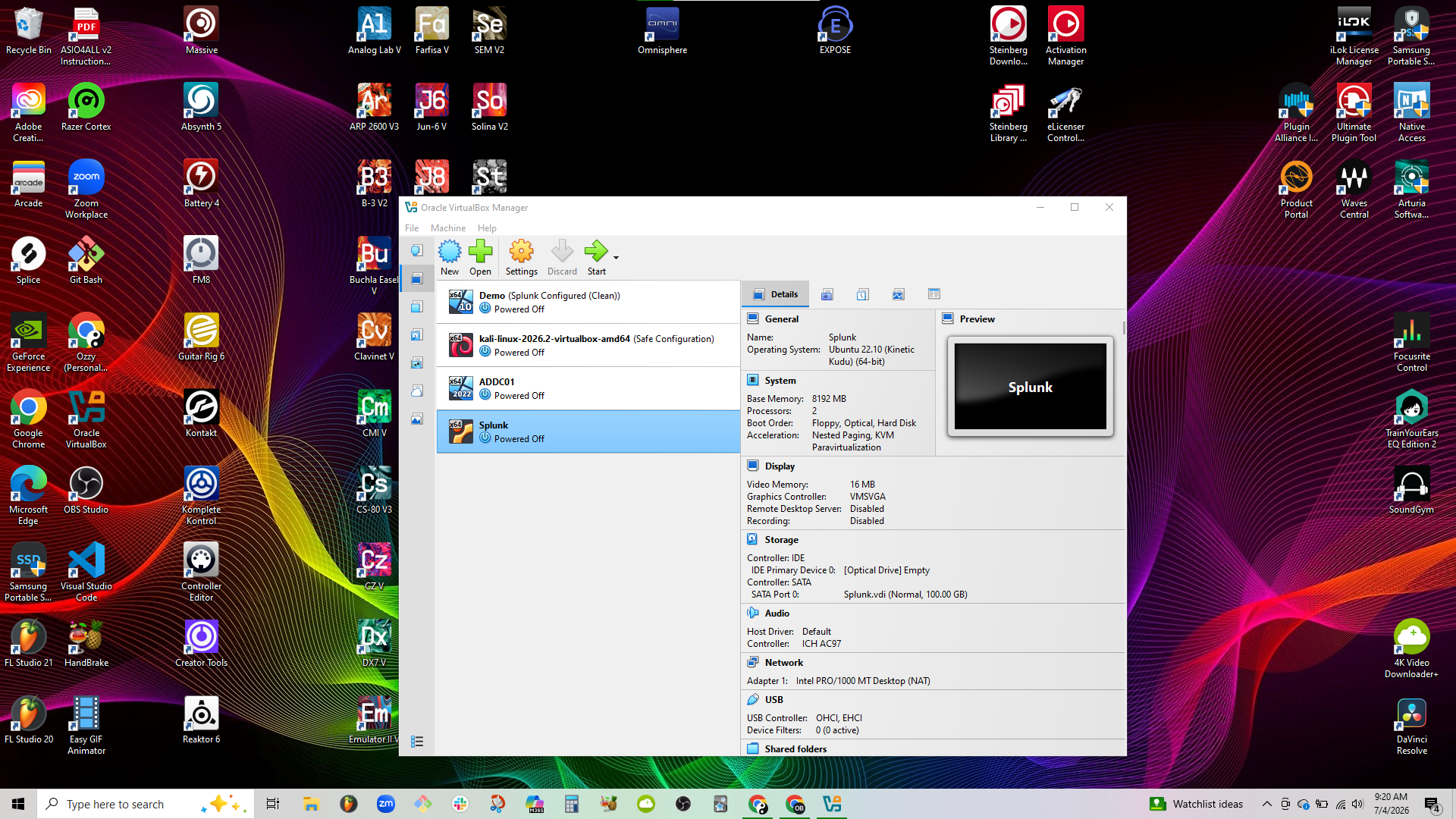
Task: Open the Resources monitor in the VirtualBox sidebar
Action: [x=417, y=419]
